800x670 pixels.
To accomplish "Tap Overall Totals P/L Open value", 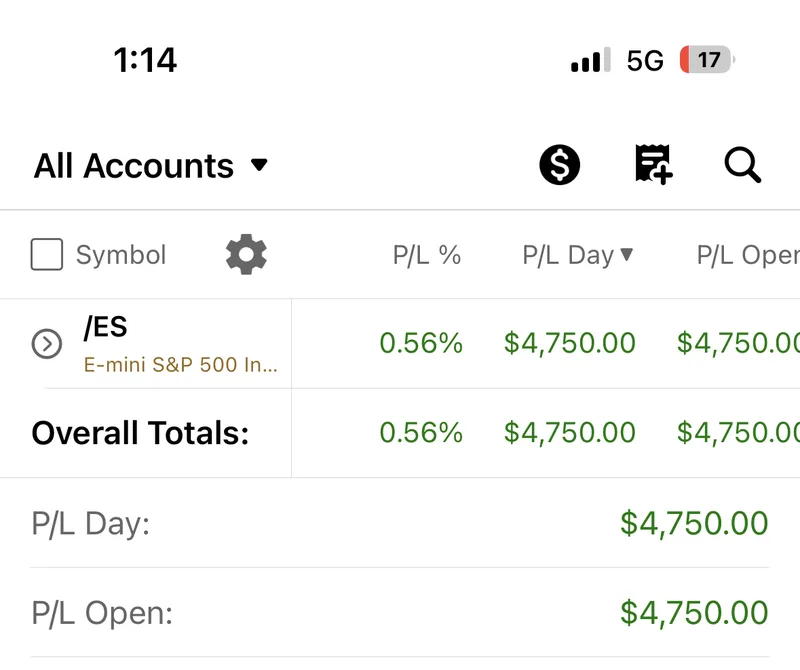I will pyautogui.click(x=738, y=433).
